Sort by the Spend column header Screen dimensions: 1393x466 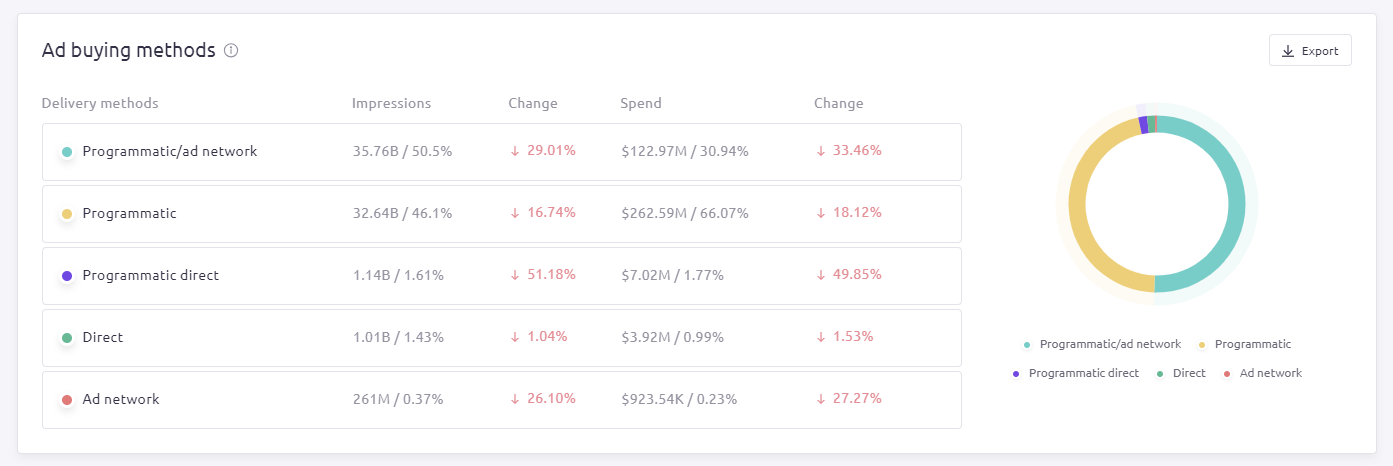(640, 103)
